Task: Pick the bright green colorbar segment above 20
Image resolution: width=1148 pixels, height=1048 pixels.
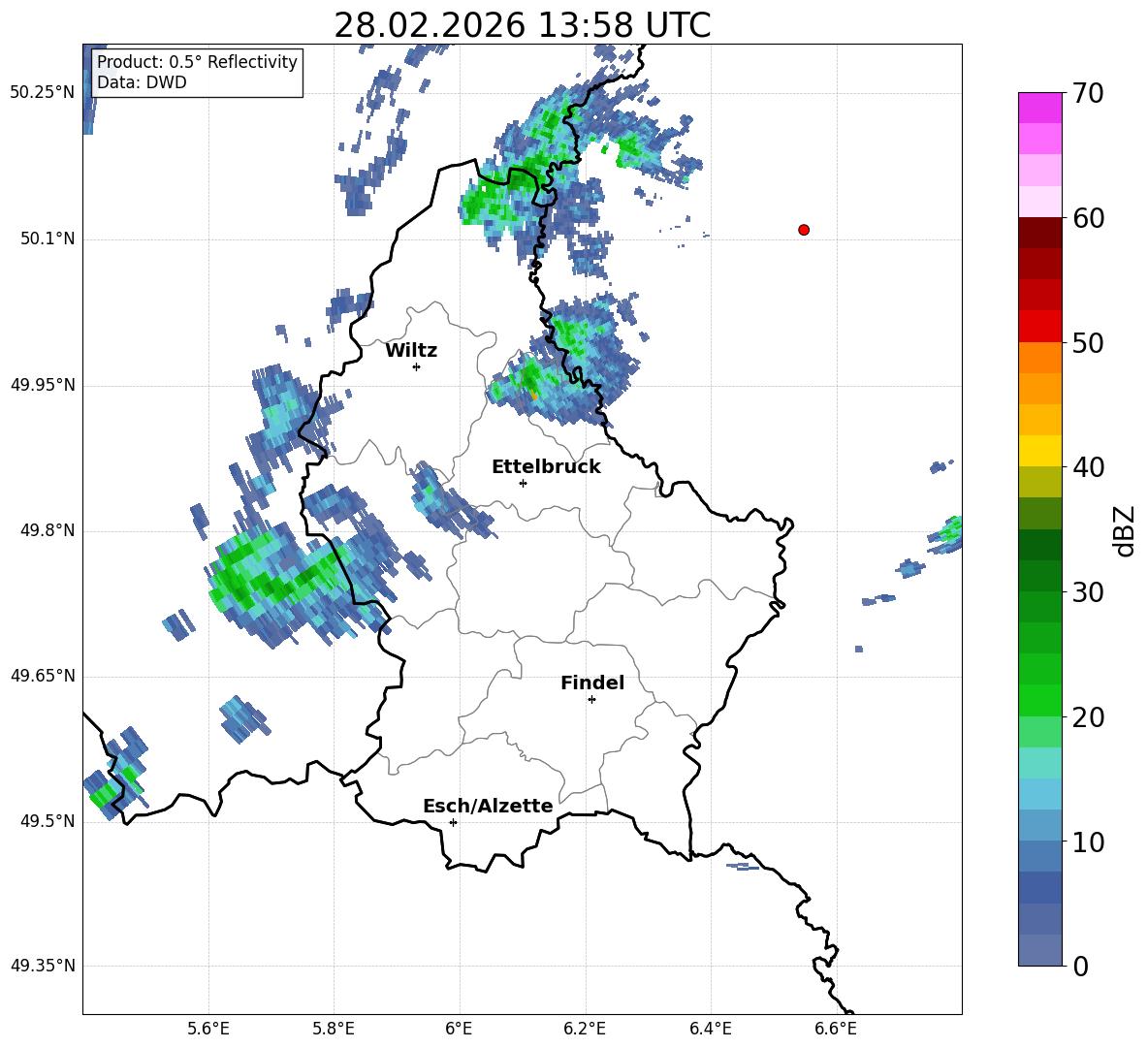Action: (1039, 700)
